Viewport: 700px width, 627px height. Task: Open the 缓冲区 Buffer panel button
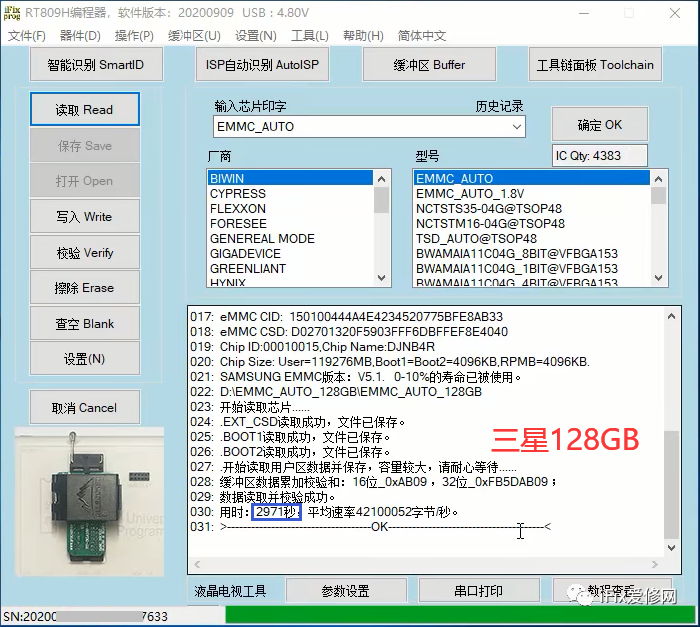coord(429,65)
